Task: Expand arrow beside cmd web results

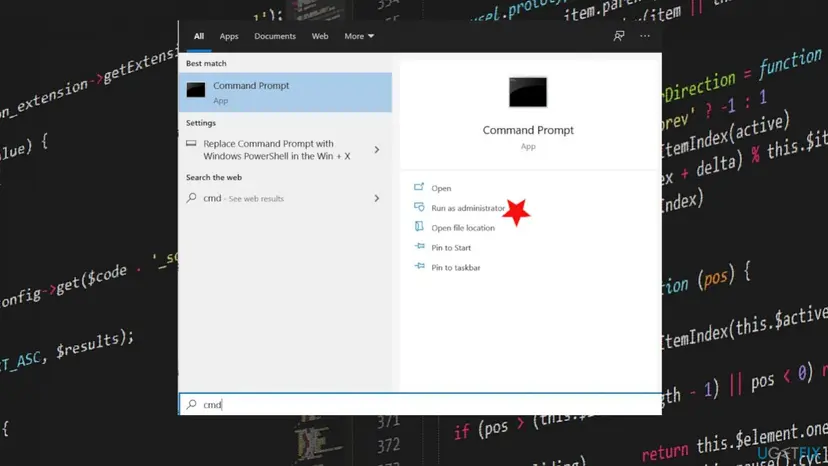Action: click(377, 198)
